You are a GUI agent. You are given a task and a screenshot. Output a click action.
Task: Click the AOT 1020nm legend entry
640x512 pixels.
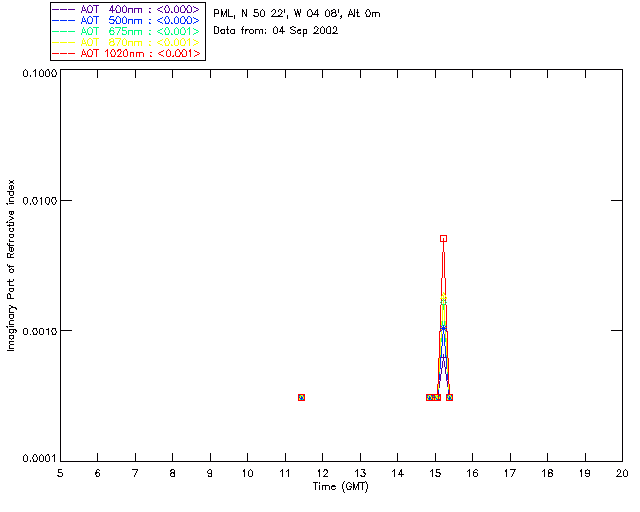pos(126,53)
